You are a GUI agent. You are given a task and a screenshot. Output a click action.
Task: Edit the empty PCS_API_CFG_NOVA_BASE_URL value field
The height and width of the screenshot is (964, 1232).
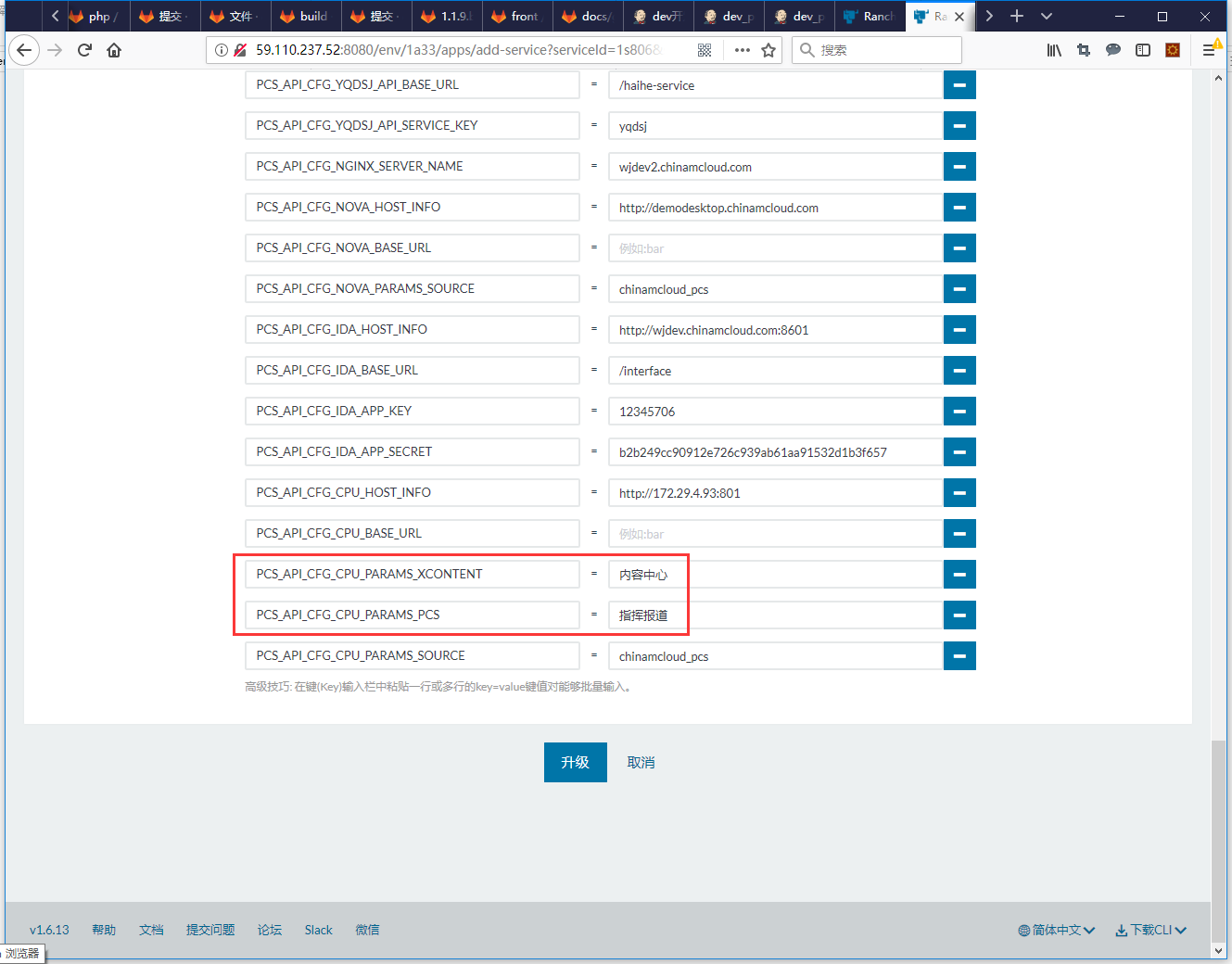click(x=776, y=248)
